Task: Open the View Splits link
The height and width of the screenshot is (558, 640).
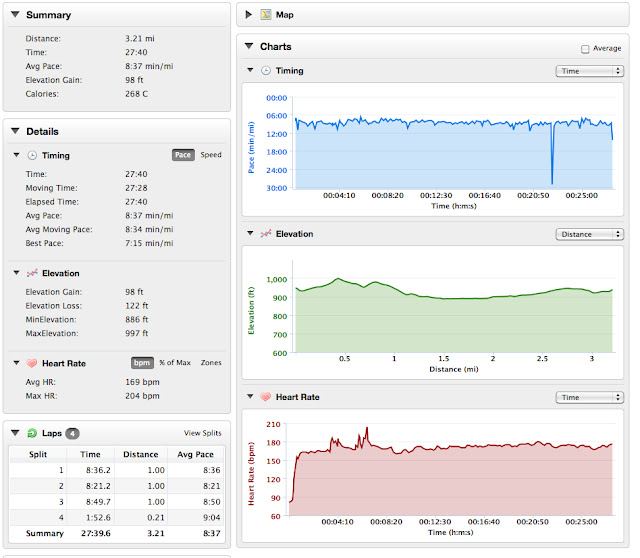Action: point(202,433)
